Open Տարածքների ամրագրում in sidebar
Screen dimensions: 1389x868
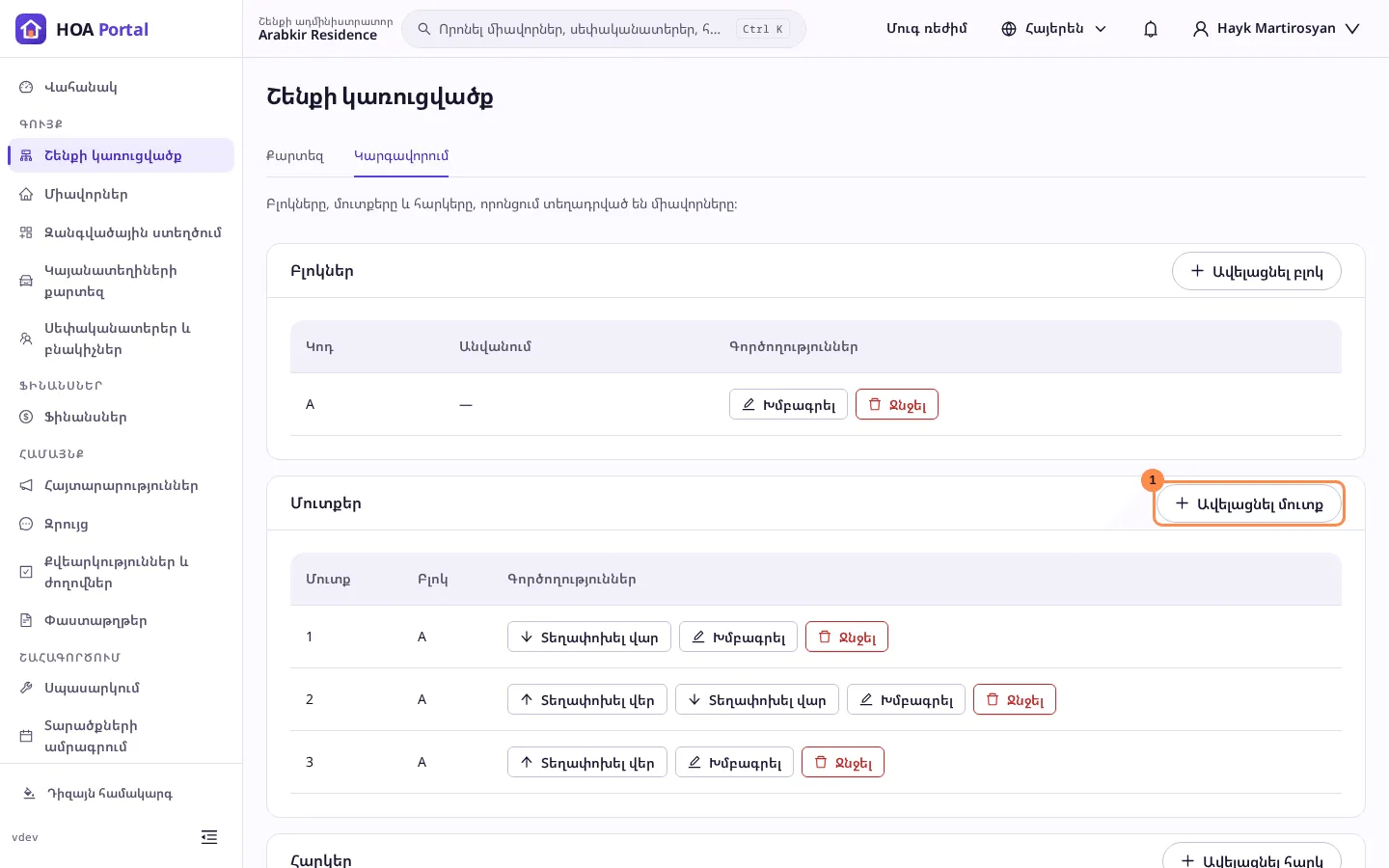click(x=121, y=736)
